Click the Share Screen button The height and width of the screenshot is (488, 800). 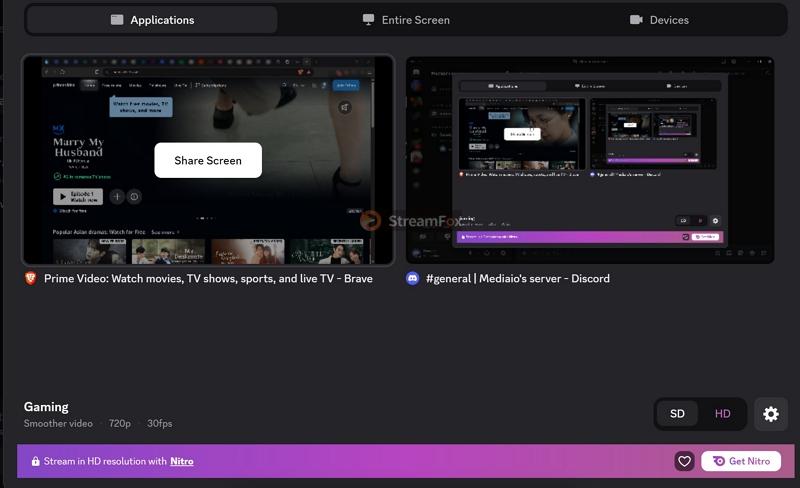point(208,160)
